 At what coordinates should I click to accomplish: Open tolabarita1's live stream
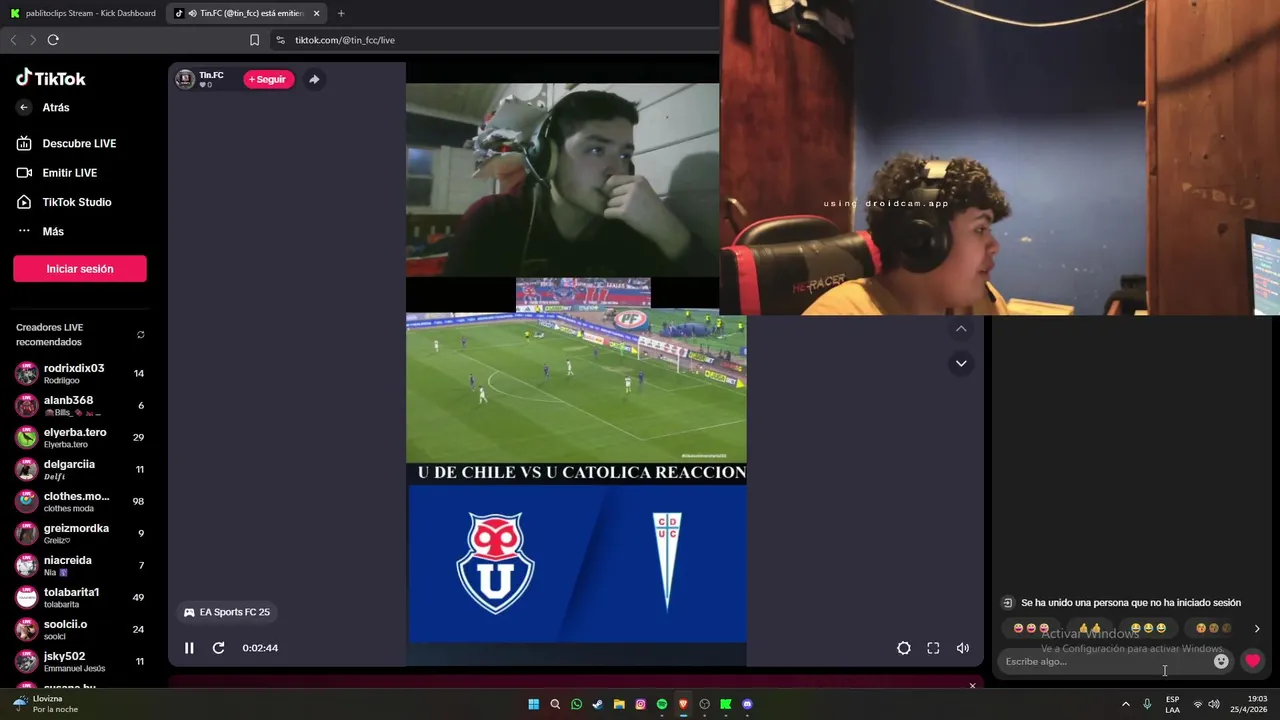tap(80, 597)
